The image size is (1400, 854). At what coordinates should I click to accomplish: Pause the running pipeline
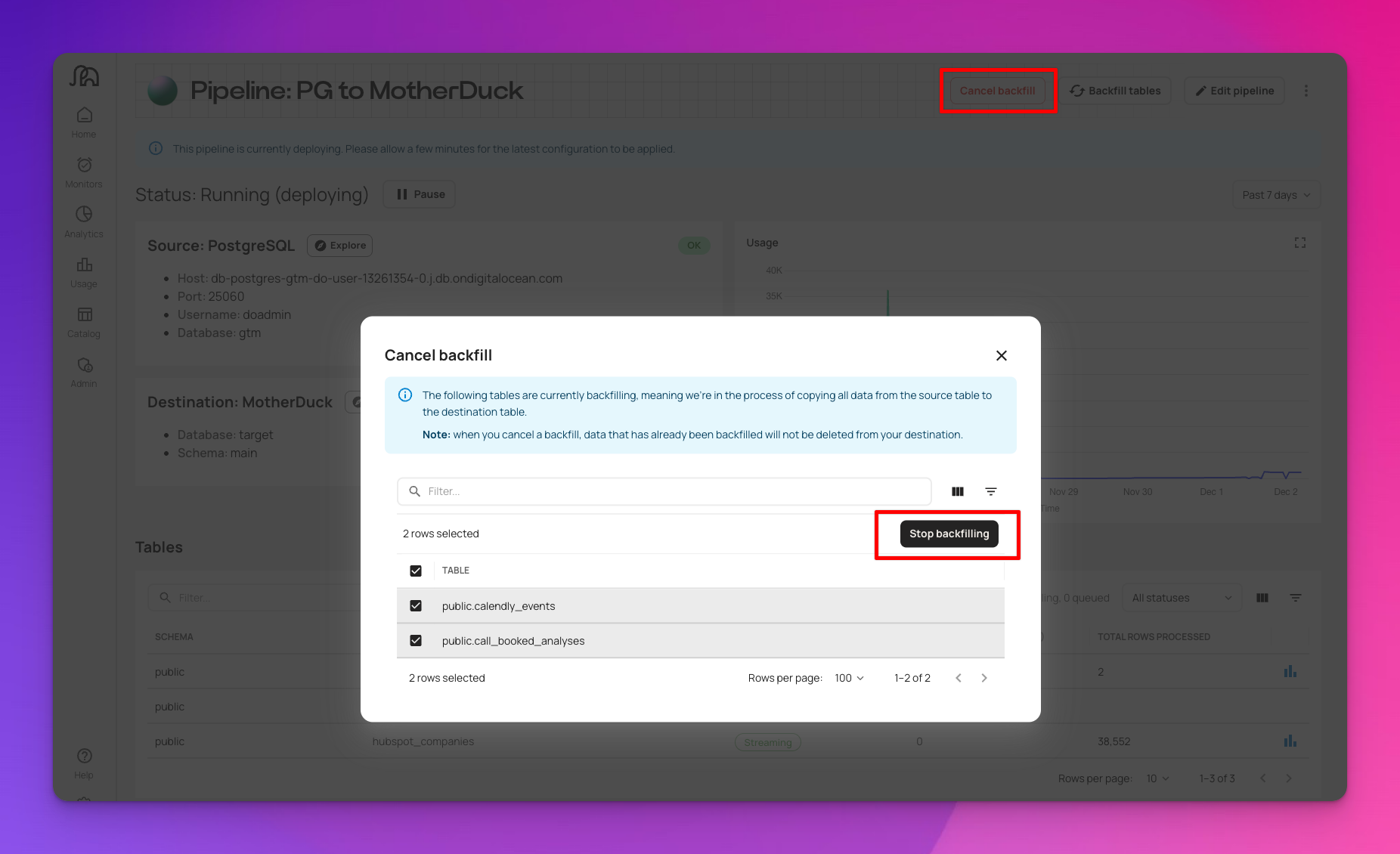pos(420,194)
